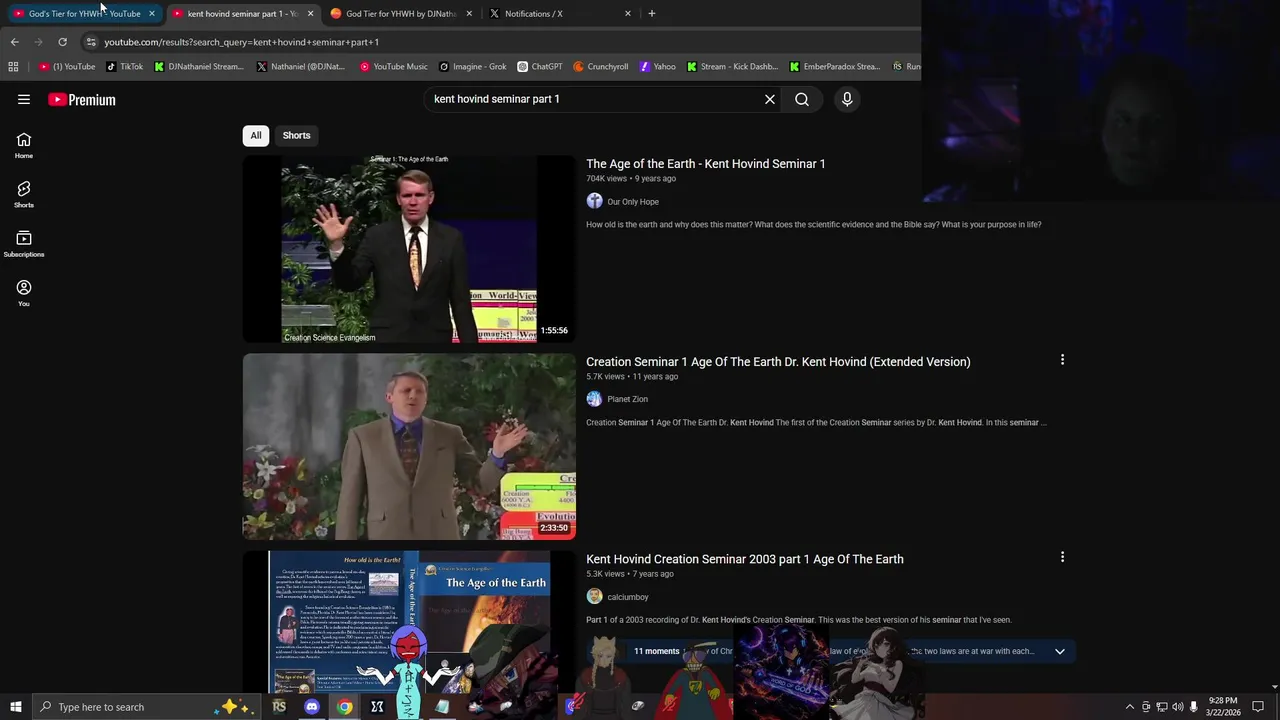The width and height of the screenshot is (1280, 720).
Task: Open the Crunchyroll bookmark
Action: (x=601, y=67)
